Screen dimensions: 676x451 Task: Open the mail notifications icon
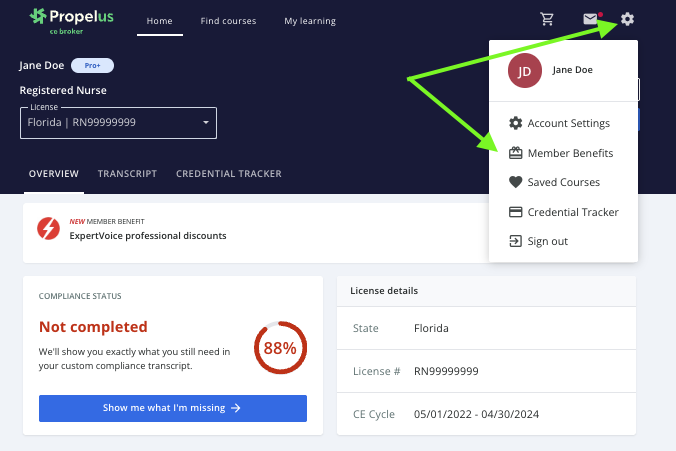click(x=591, y=19)
